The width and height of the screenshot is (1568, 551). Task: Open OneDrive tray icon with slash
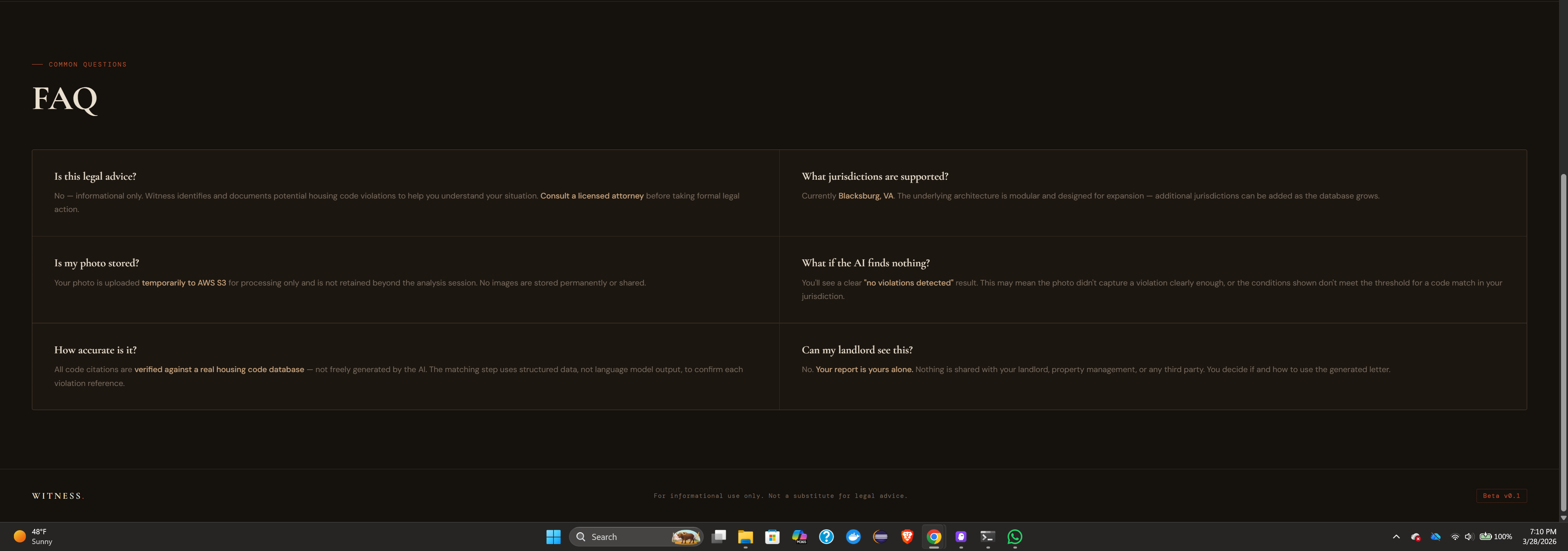(1435, 536)
